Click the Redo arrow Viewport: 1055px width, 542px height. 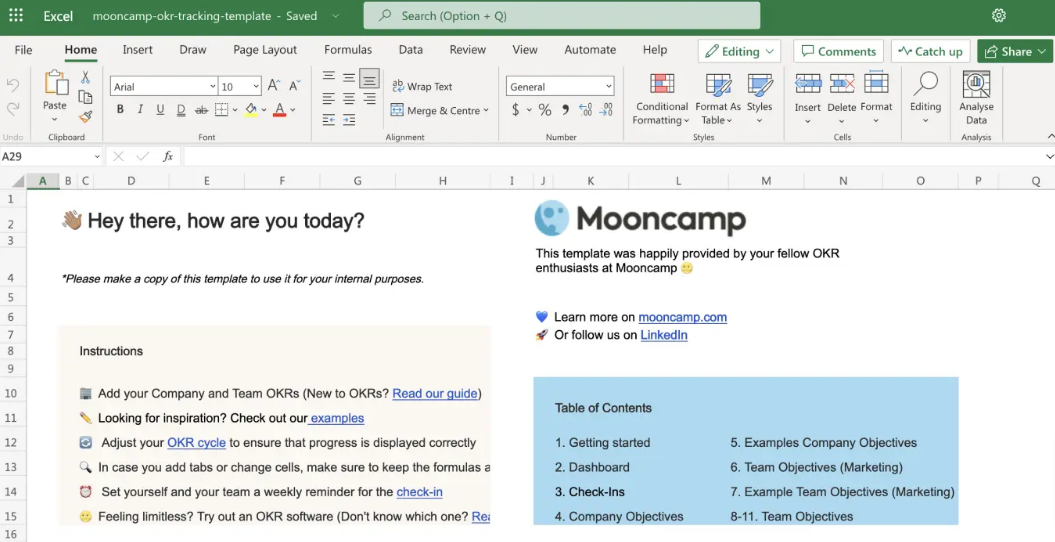(13, 108)
